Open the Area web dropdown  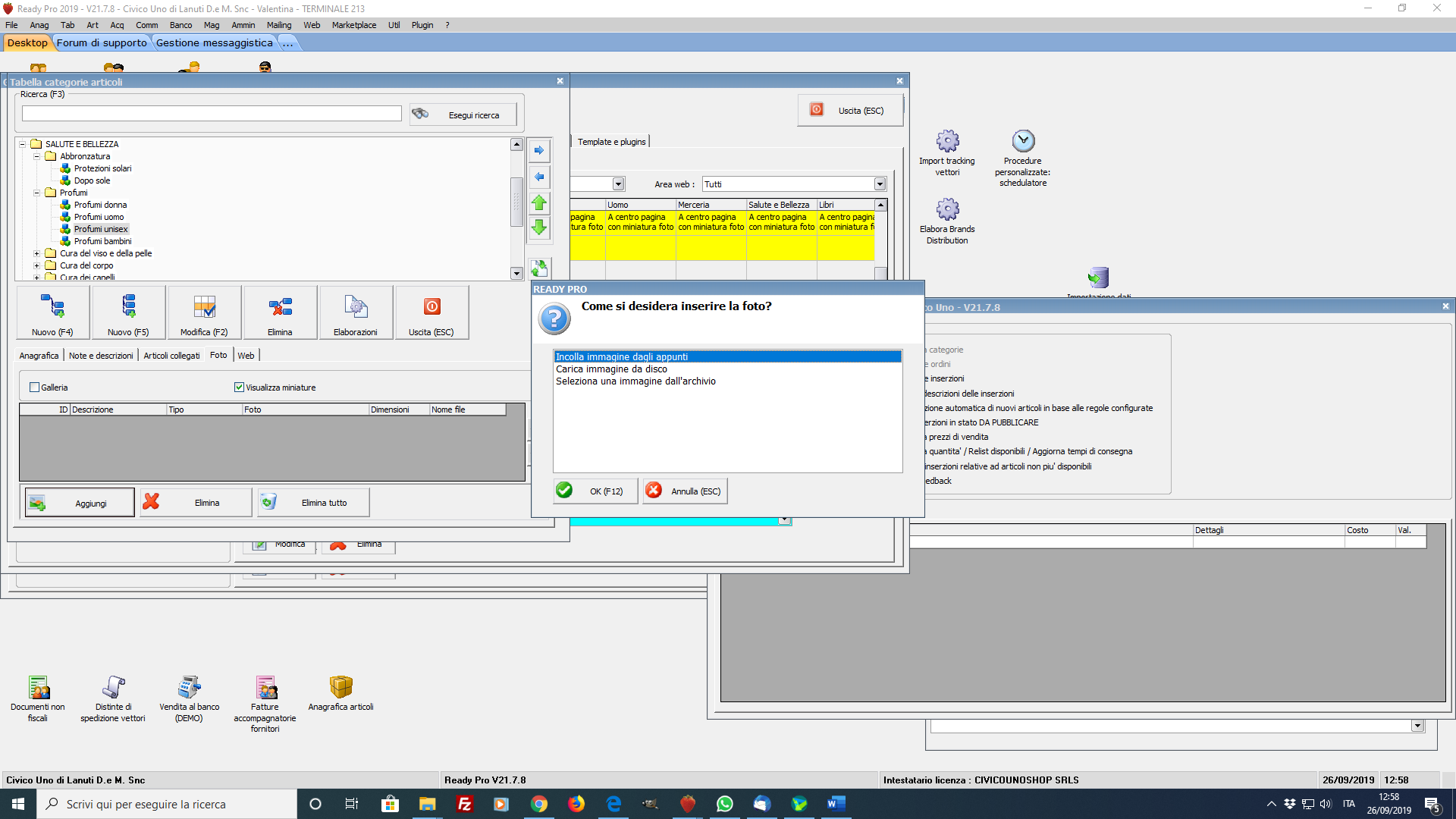coord(880,184)
